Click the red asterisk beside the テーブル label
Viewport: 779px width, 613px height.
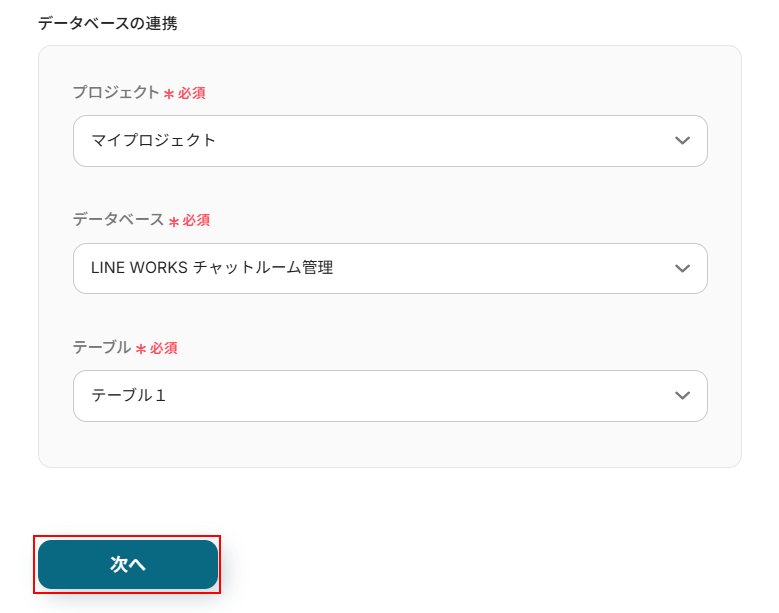click(141, 349)
